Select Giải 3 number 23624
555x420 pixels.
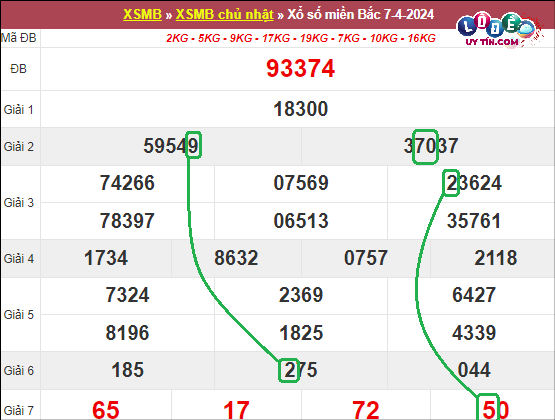(474, 183)
